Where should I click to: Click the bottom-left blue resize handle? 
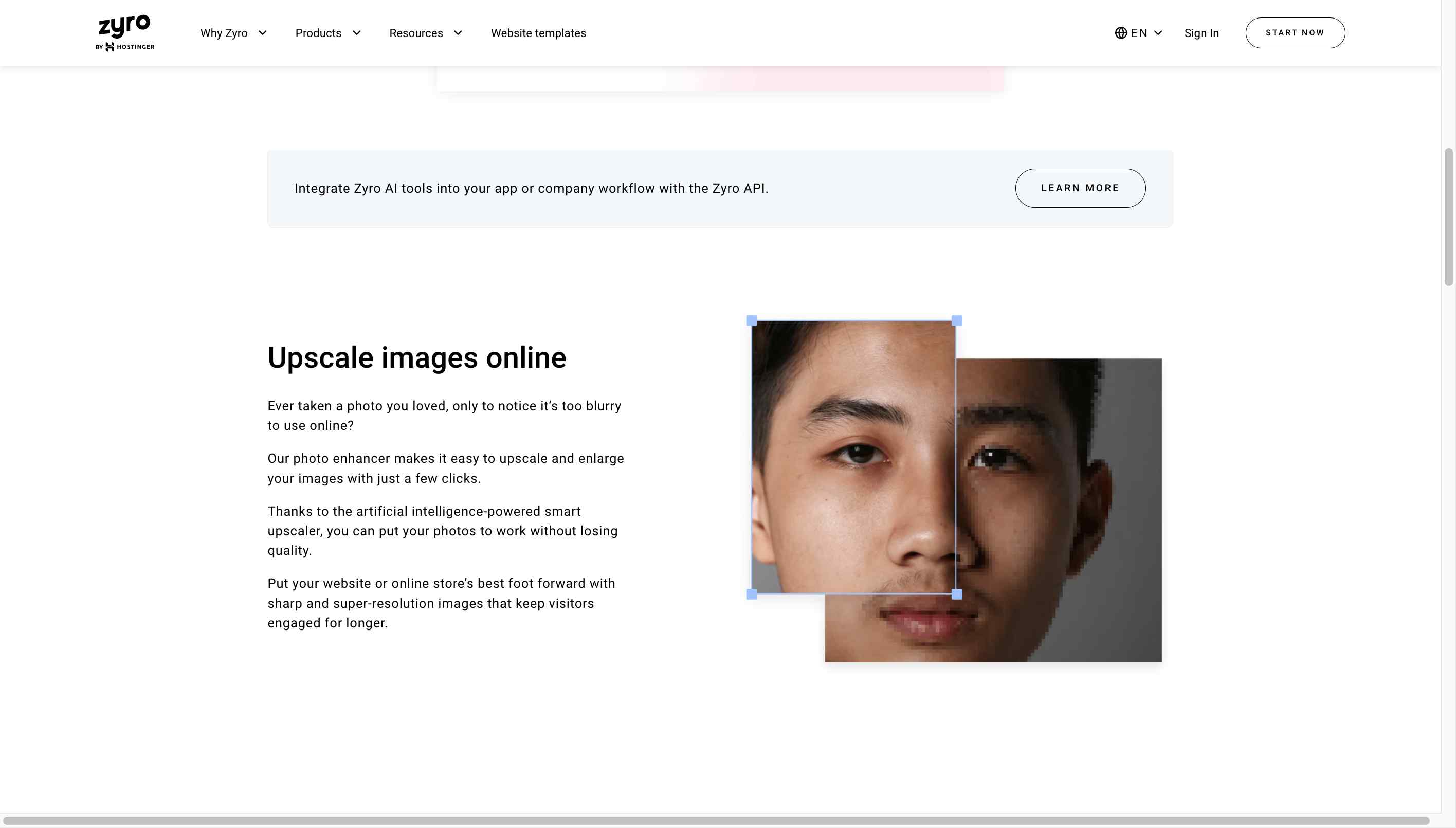pos(751,595)
